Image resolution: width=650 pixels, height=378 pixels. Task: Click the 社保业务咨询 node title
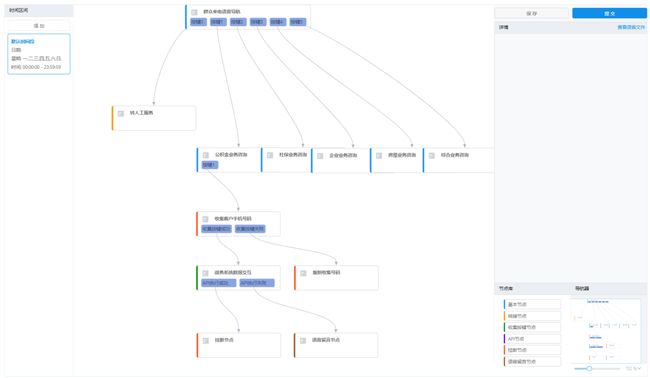[293, 155]
